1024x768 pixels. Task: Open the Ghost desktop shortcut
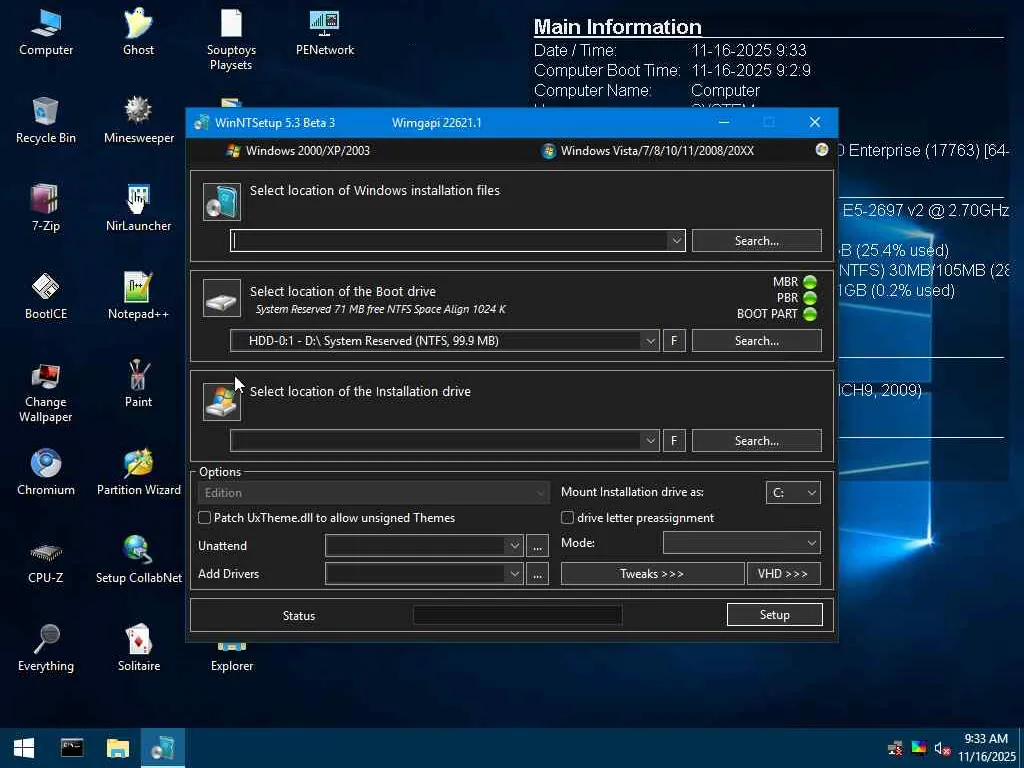138,32
